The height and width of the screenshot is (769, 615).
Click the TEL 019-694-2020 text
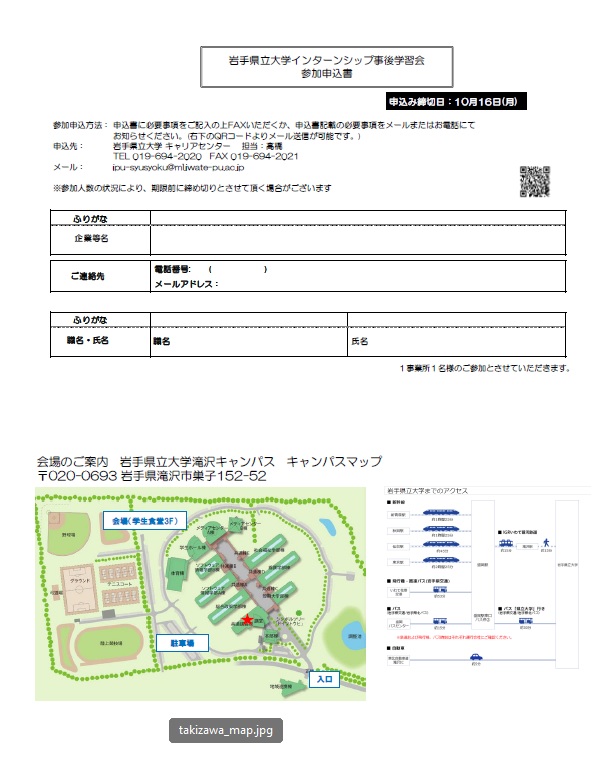[x=157, y=156]
